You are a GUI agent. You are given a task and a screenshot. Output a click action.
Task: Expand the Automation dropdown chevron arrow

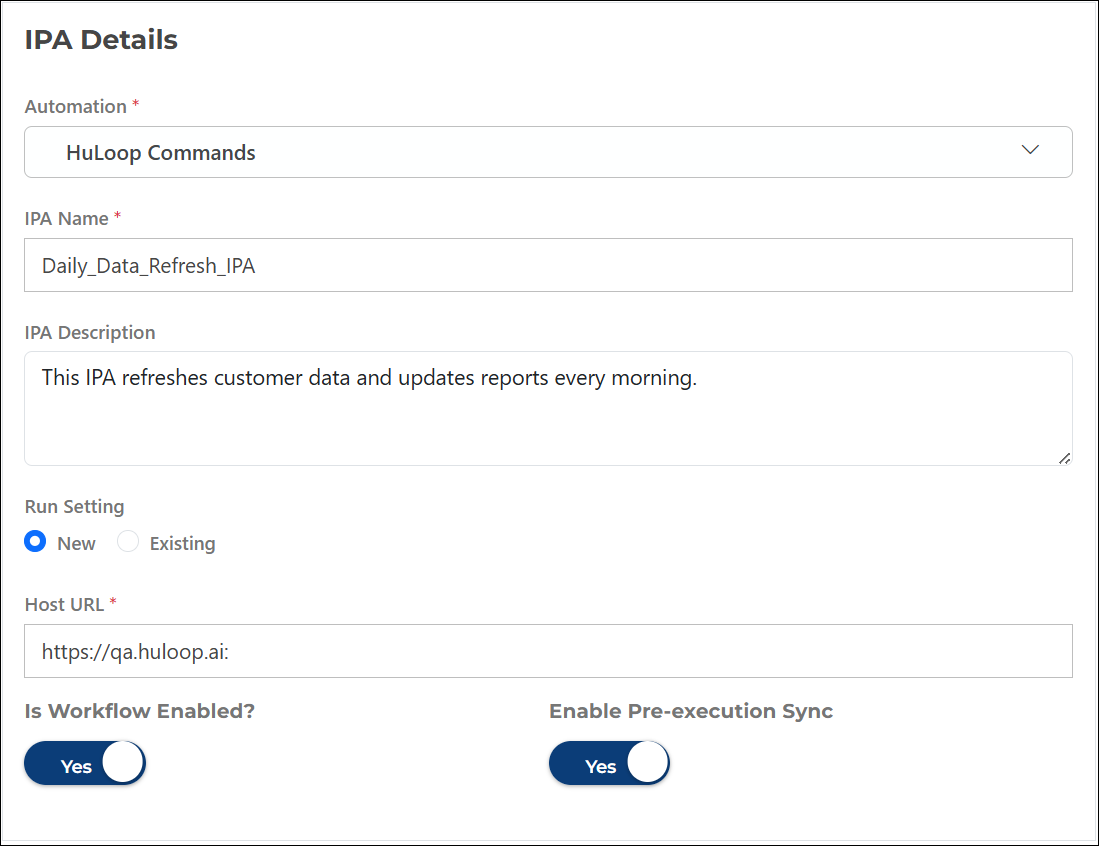click(x=1030, y=150)
